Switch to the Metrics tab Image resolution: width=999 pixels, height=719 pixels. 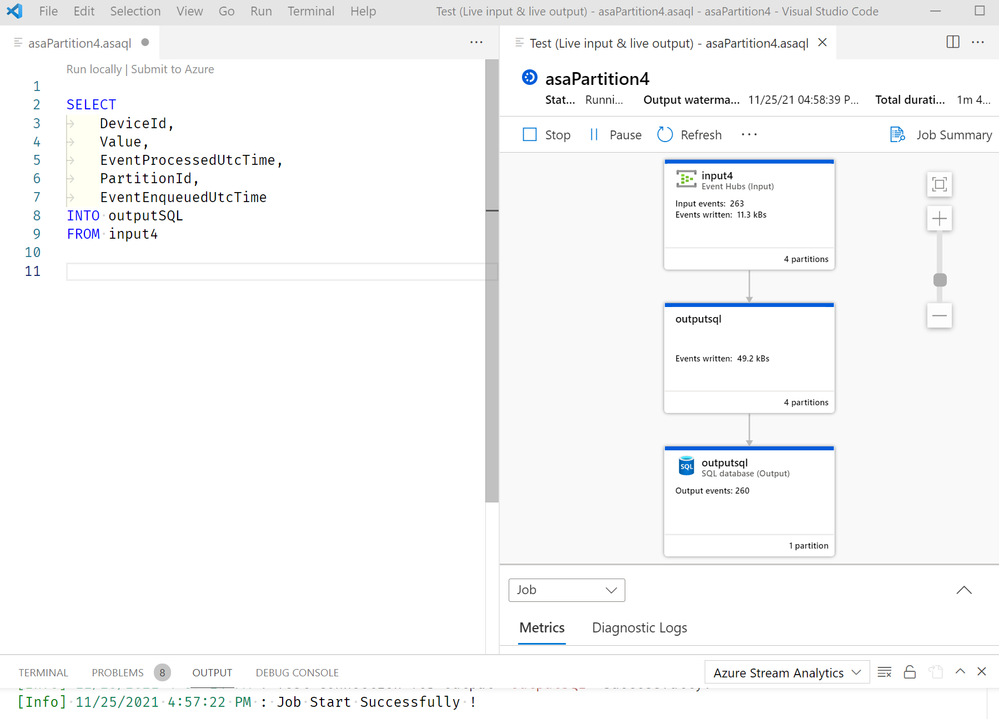tap(542, 628)
